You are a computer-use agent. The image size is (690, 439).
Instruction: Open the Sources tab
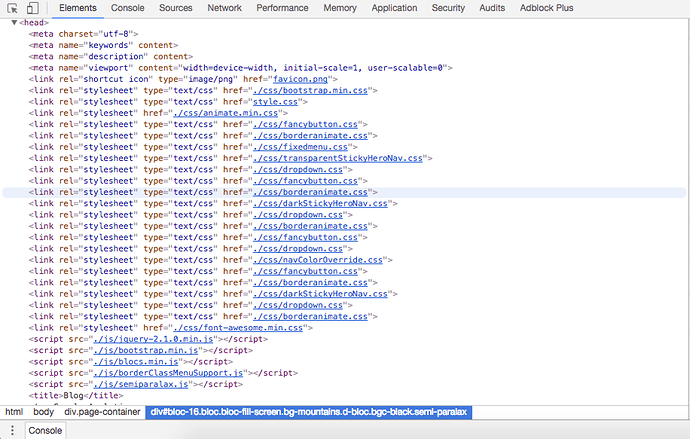tap(176, 8)
